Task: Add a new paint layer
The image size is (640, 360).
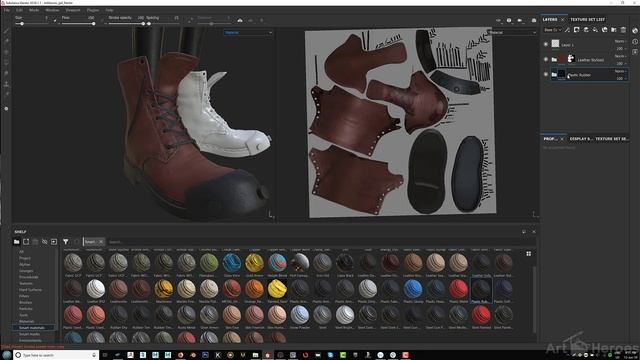Action: tap(586, 30)
